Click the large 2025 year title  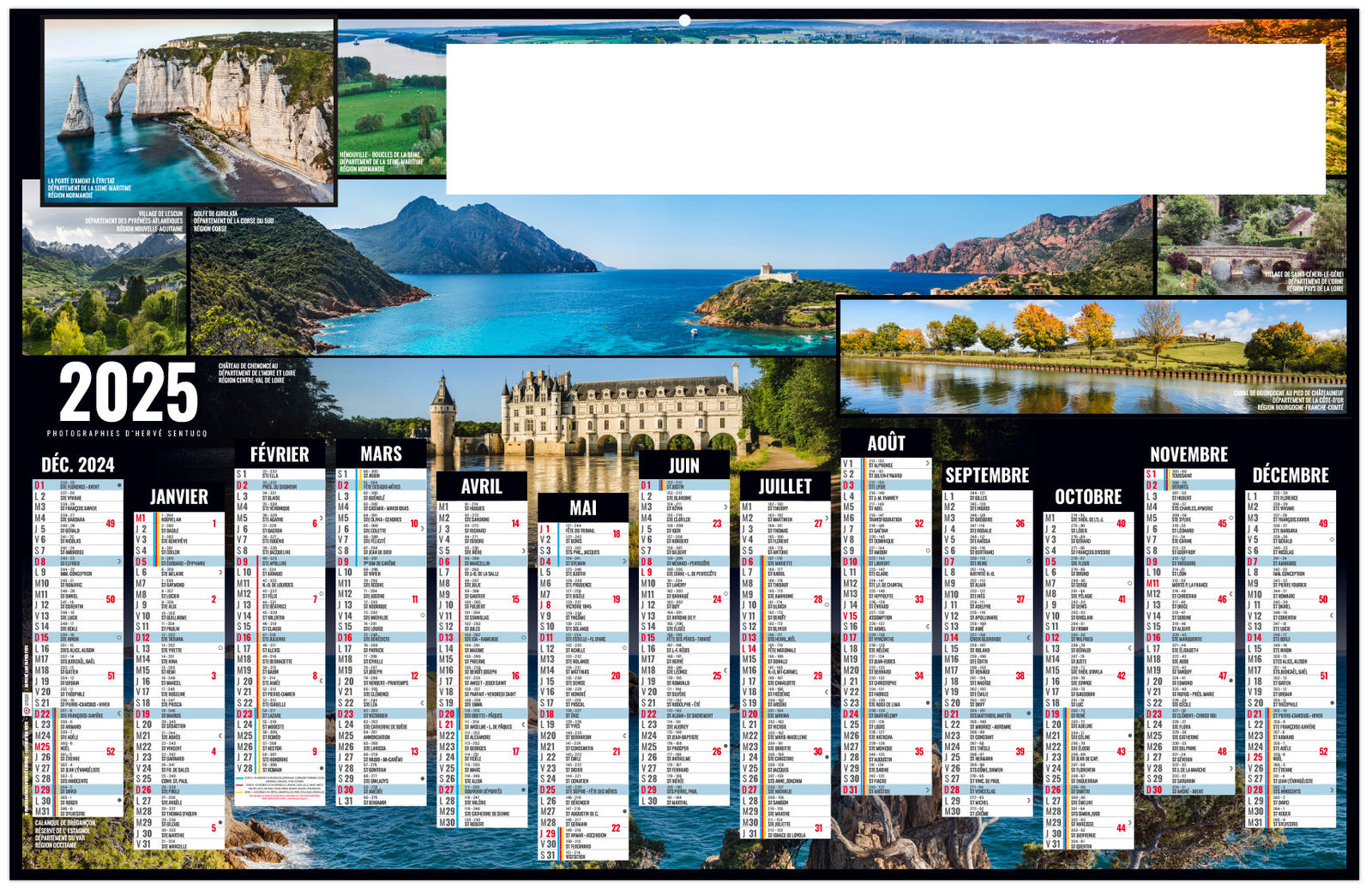click(129, 393)
